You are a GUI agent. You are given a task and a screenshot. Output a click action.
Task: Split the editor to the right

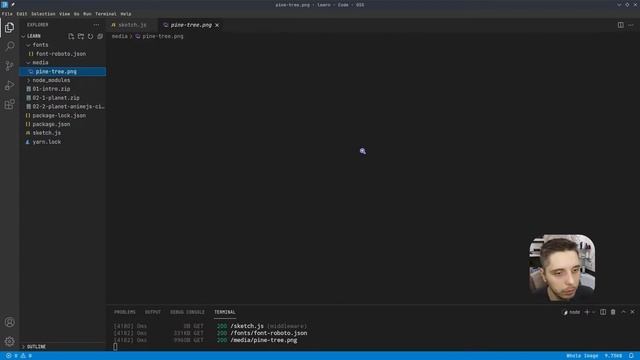tap(620, 25)
